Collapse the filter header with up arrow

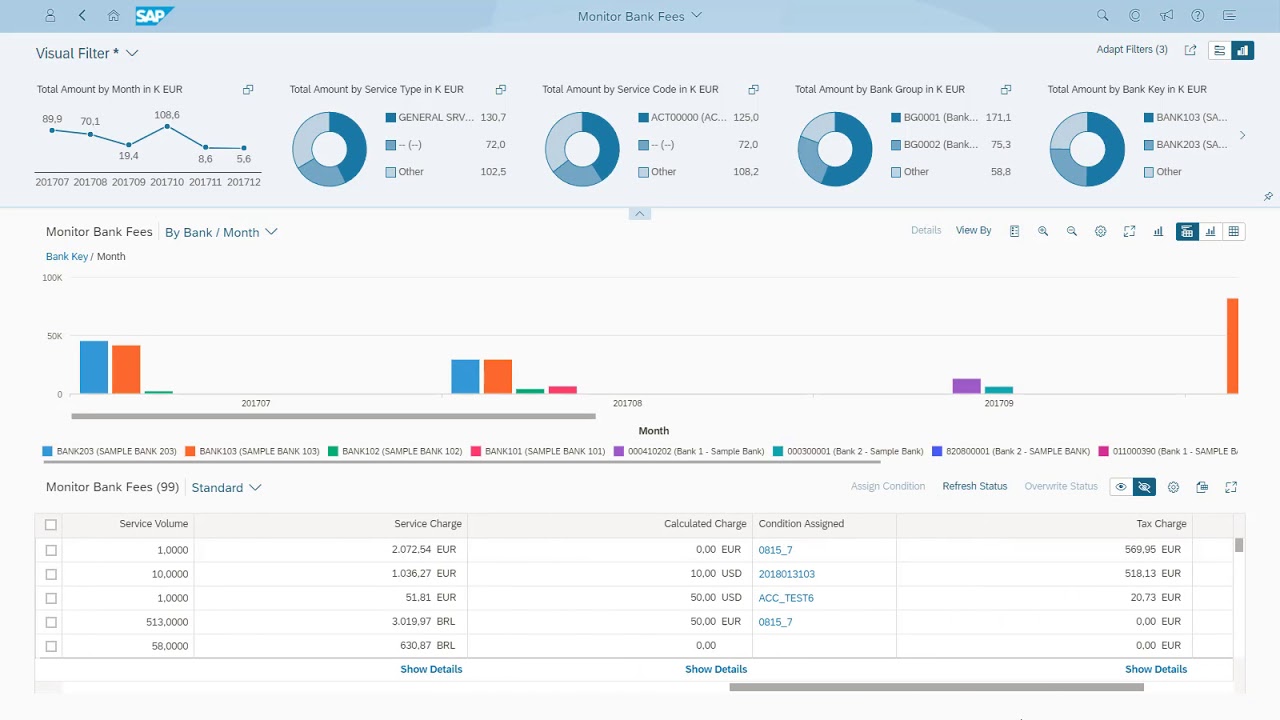(640, 214)
